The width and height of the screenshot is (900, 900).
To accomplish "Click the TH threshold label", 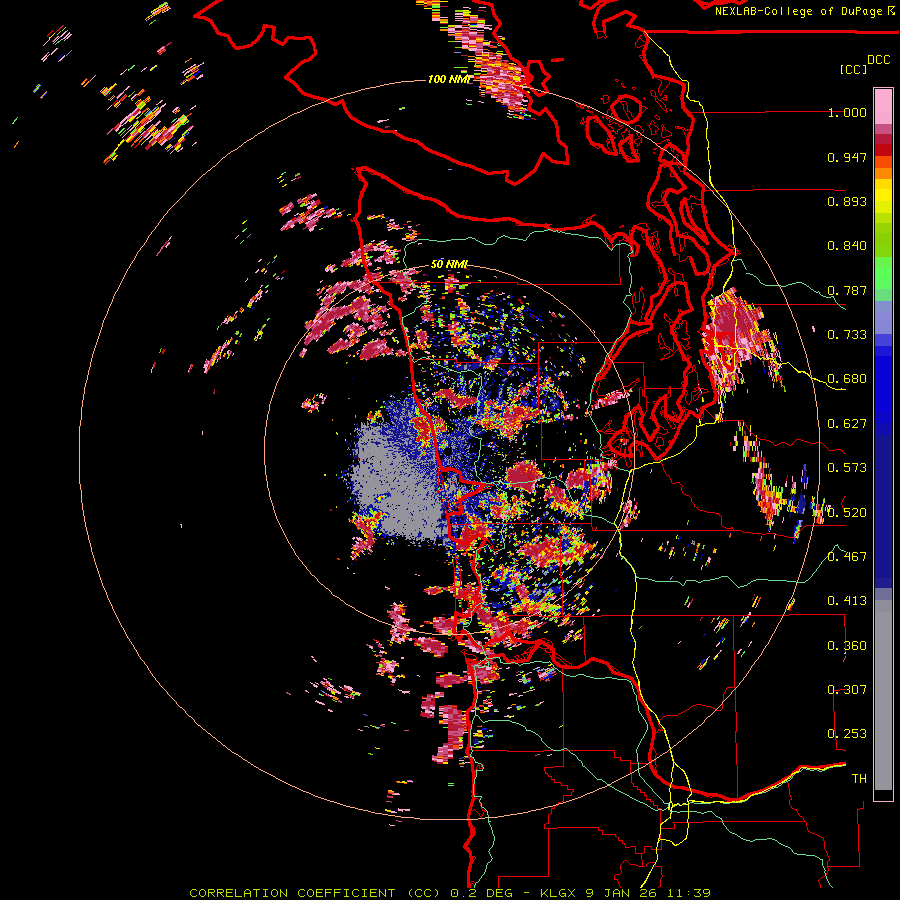I will (859, 779).
